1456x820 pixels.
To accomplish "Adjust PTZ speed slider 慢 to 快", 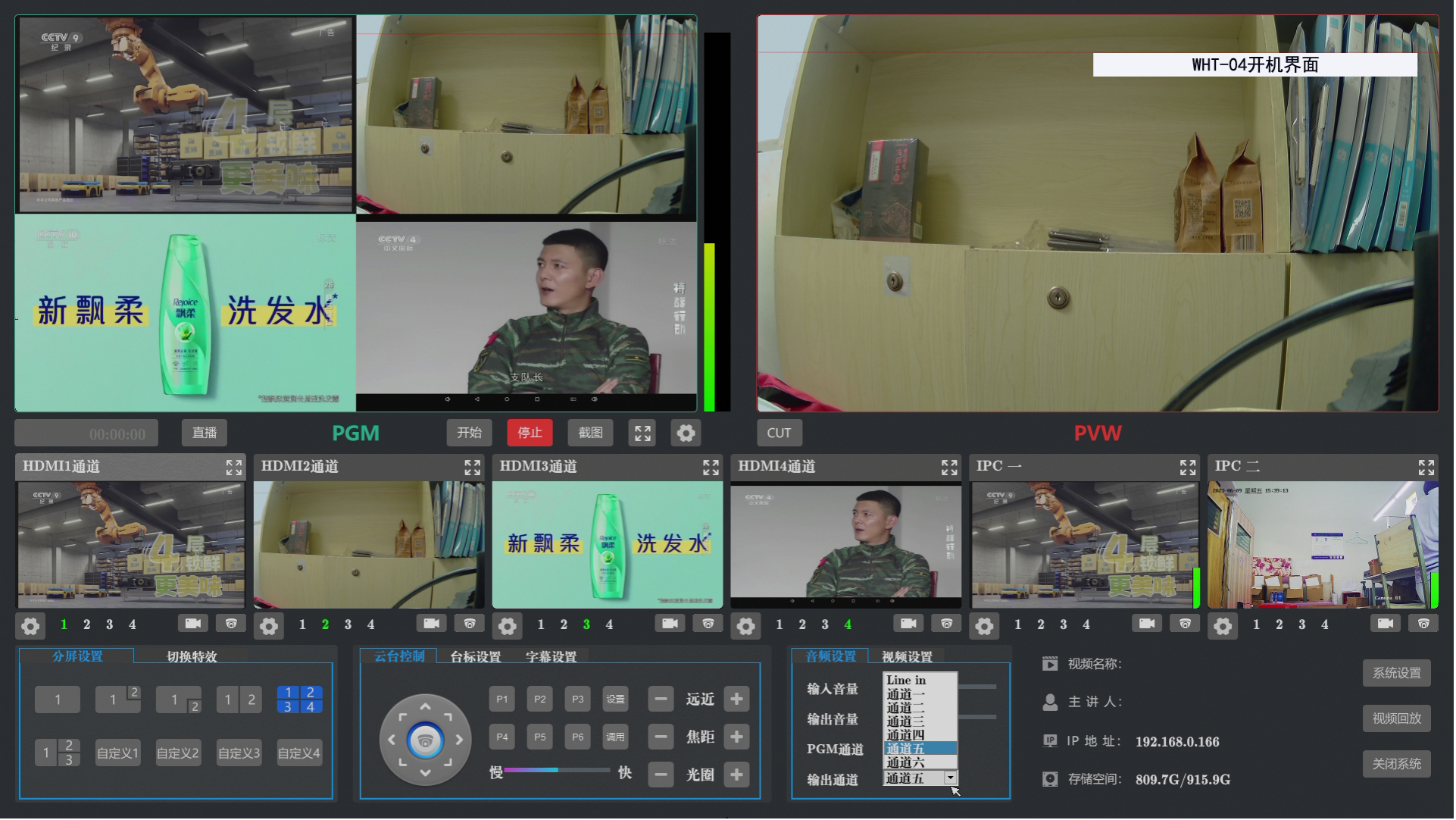I will point(558,770).
